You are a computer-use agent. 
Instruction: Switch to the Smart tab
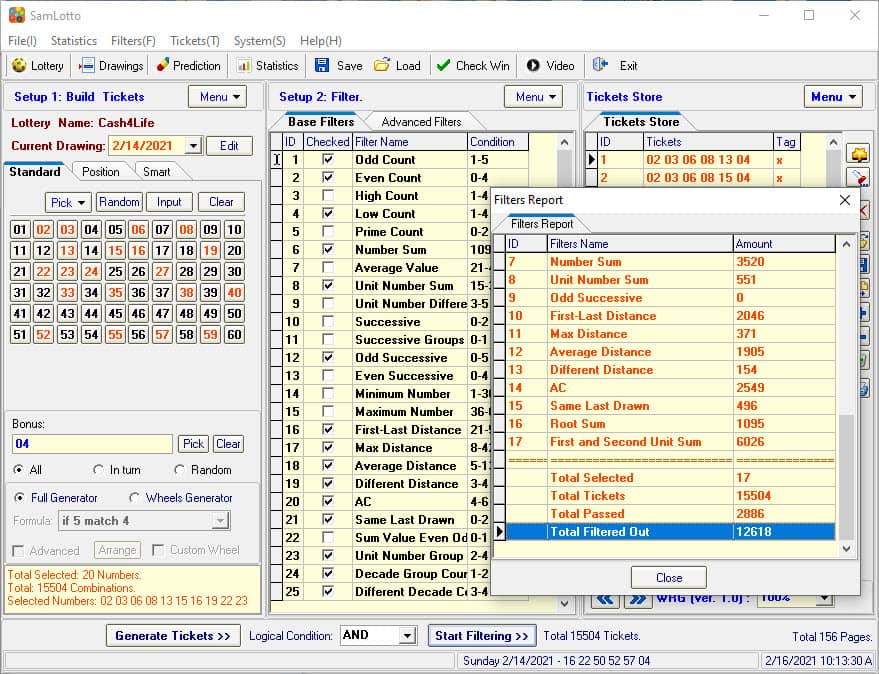click(x=156, y=172)
